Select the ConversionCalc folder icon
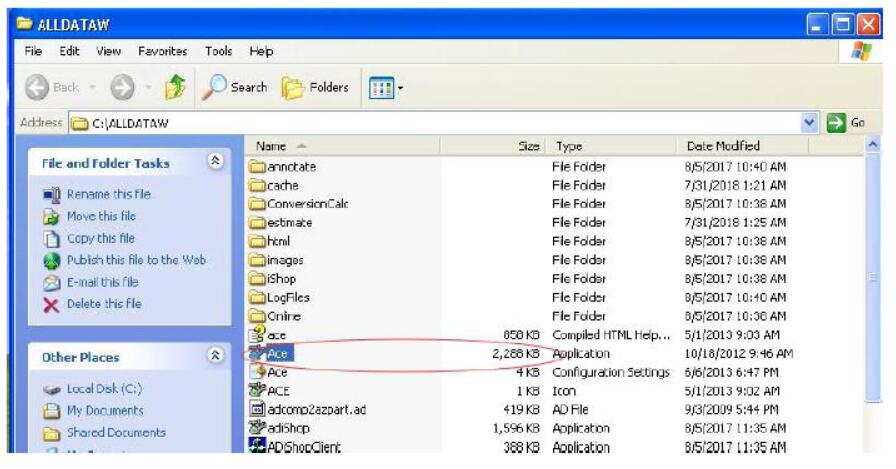The image size is (896, 469). coord(258,204)
